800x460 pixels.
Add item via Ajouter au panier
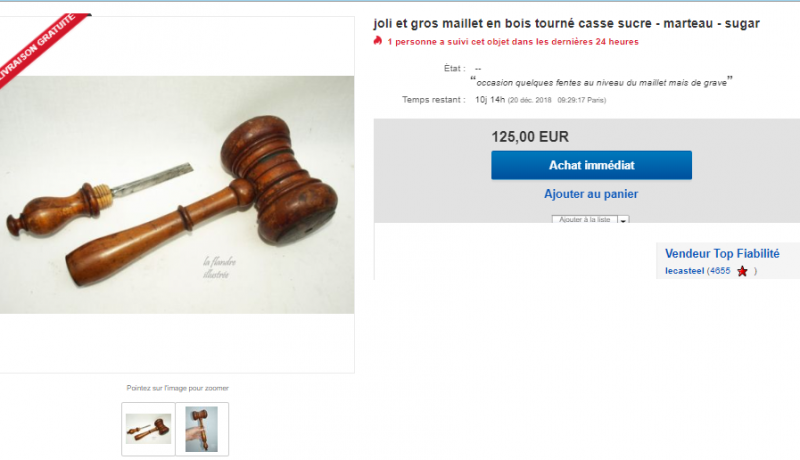point(591,194)
